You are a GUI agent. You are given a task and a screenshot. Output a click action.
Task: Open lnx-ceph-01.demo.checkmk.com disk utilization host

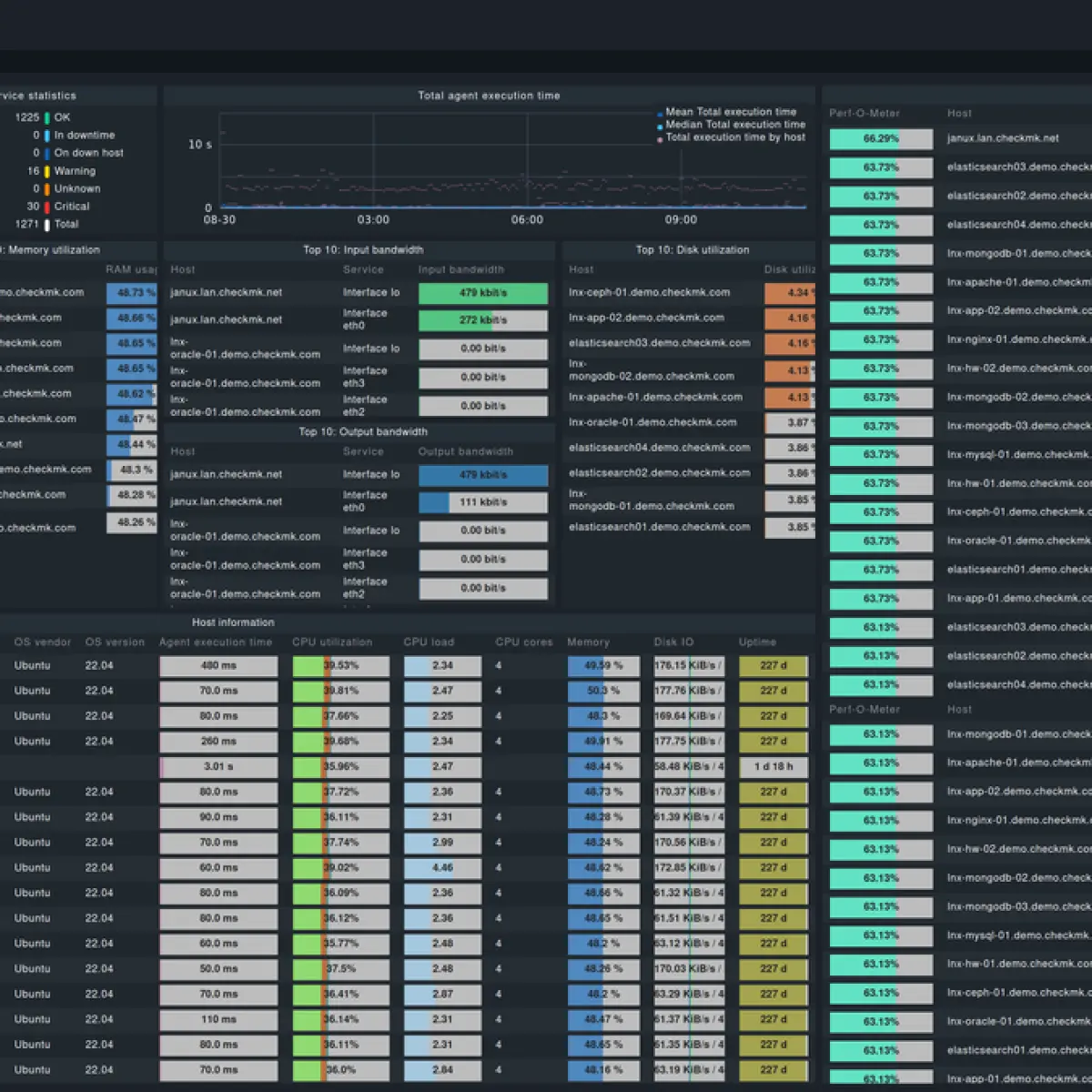649,292
